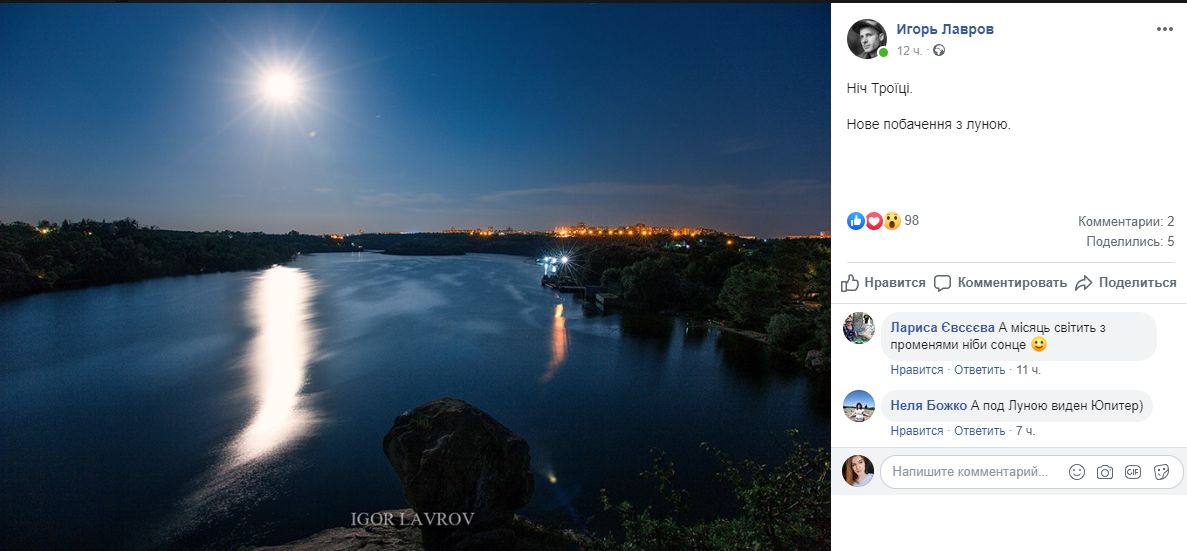The image size is (1187, 551).
Task: Open the GIF picker in comment box
Action: click(1132, 472)
